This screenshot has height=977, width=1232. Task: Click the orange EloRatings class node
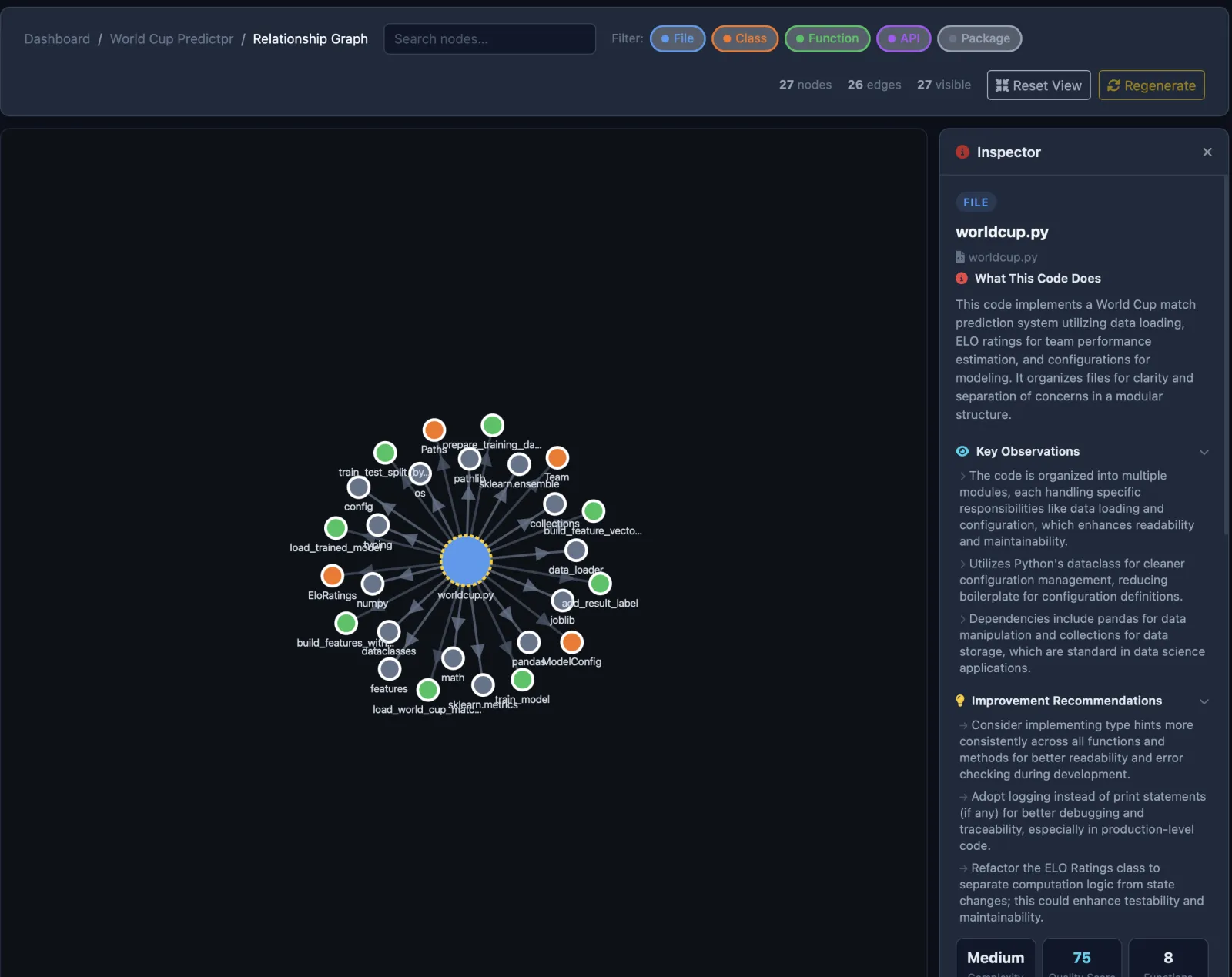(332, 575)
